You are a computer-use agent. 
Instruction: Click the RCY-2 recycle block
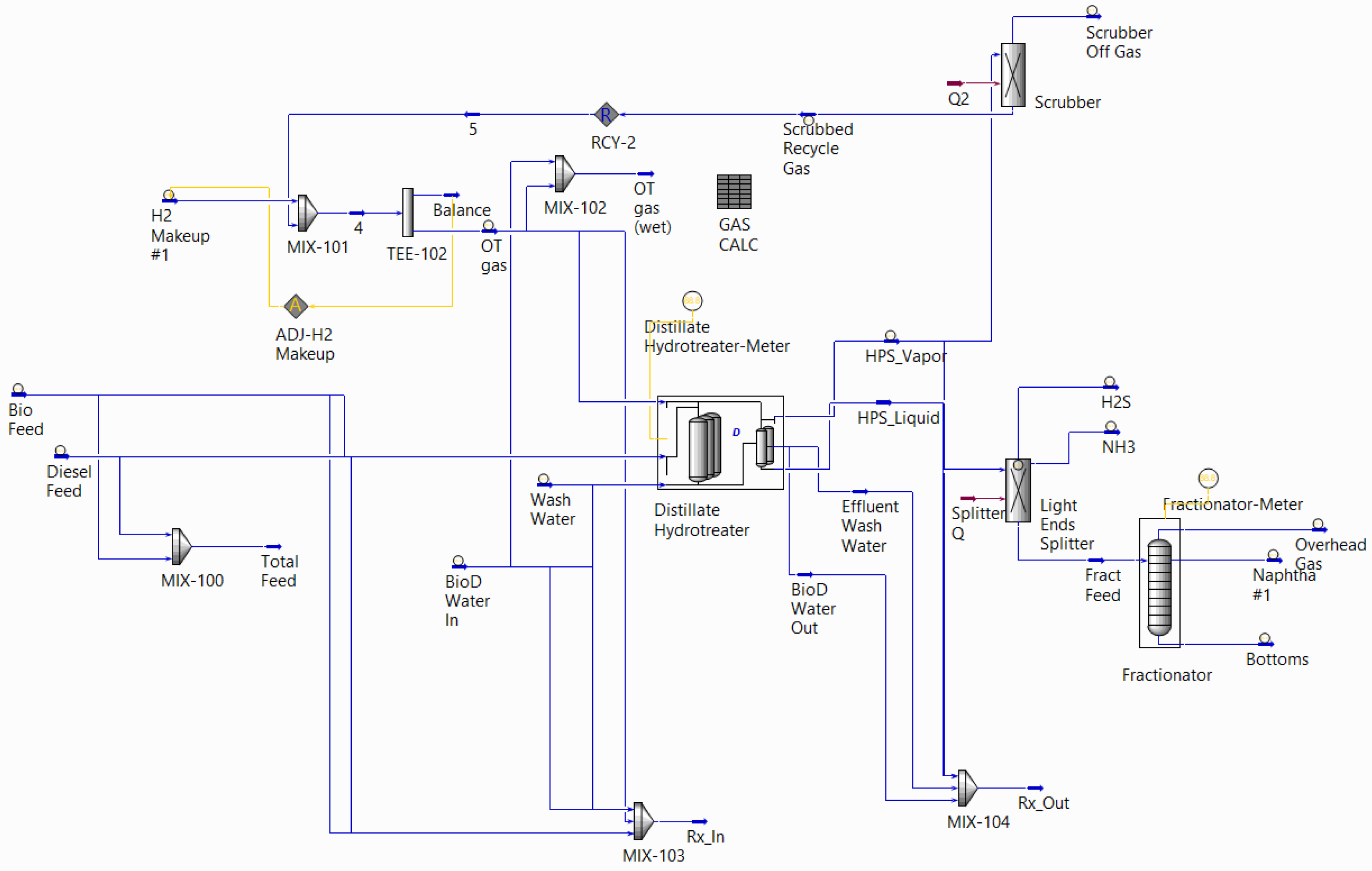click(x=606, y=114)
